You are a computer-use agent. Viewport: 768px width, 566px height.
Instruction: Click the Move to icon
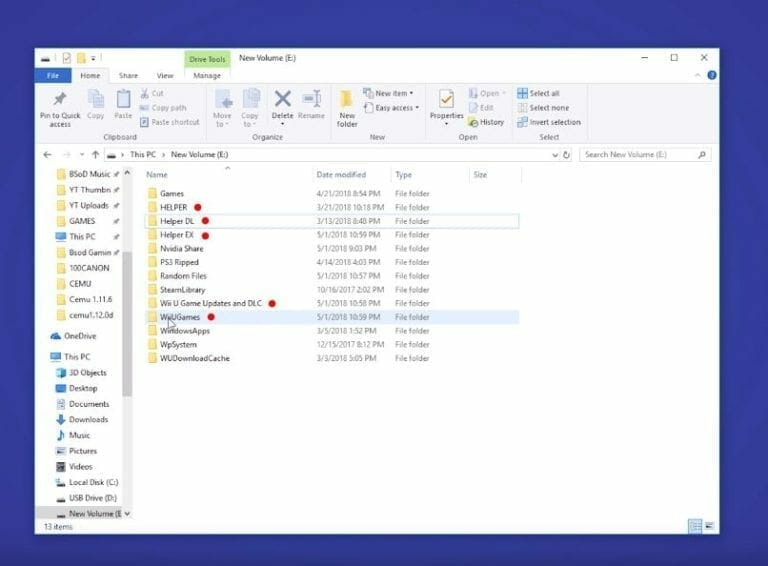coord(222,100)
